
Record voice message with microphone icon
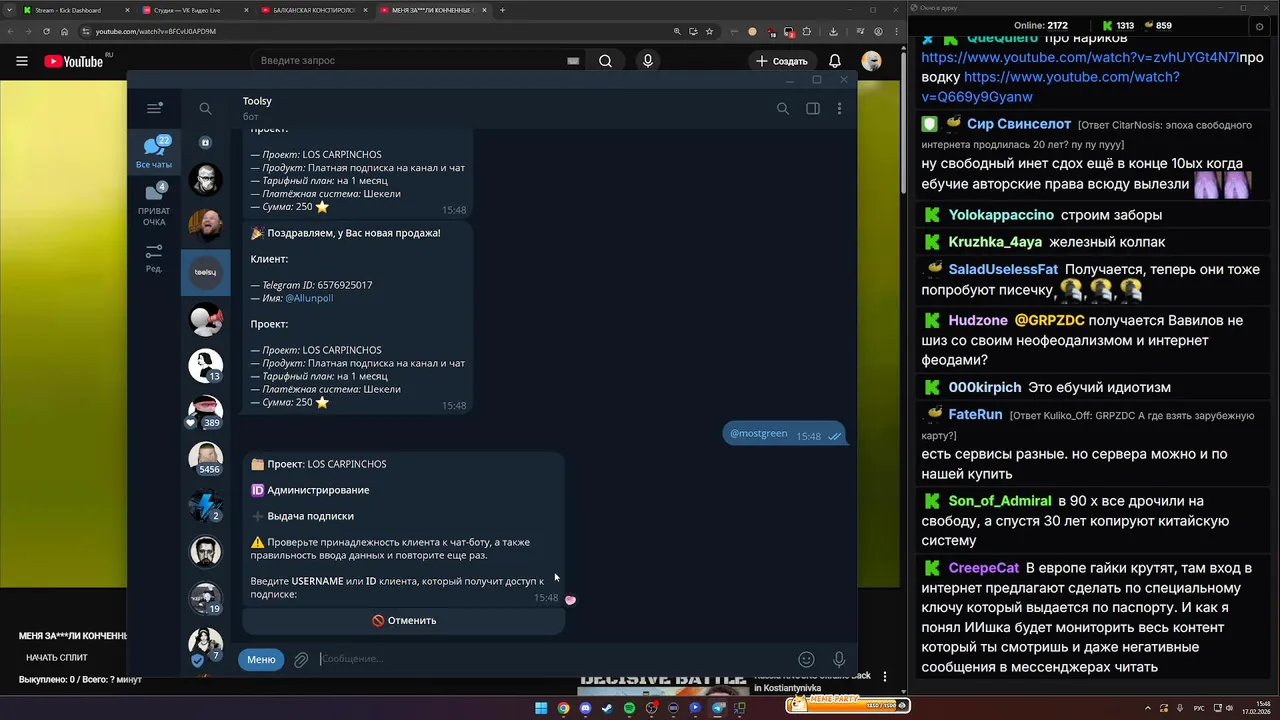(x=839, y=659)
